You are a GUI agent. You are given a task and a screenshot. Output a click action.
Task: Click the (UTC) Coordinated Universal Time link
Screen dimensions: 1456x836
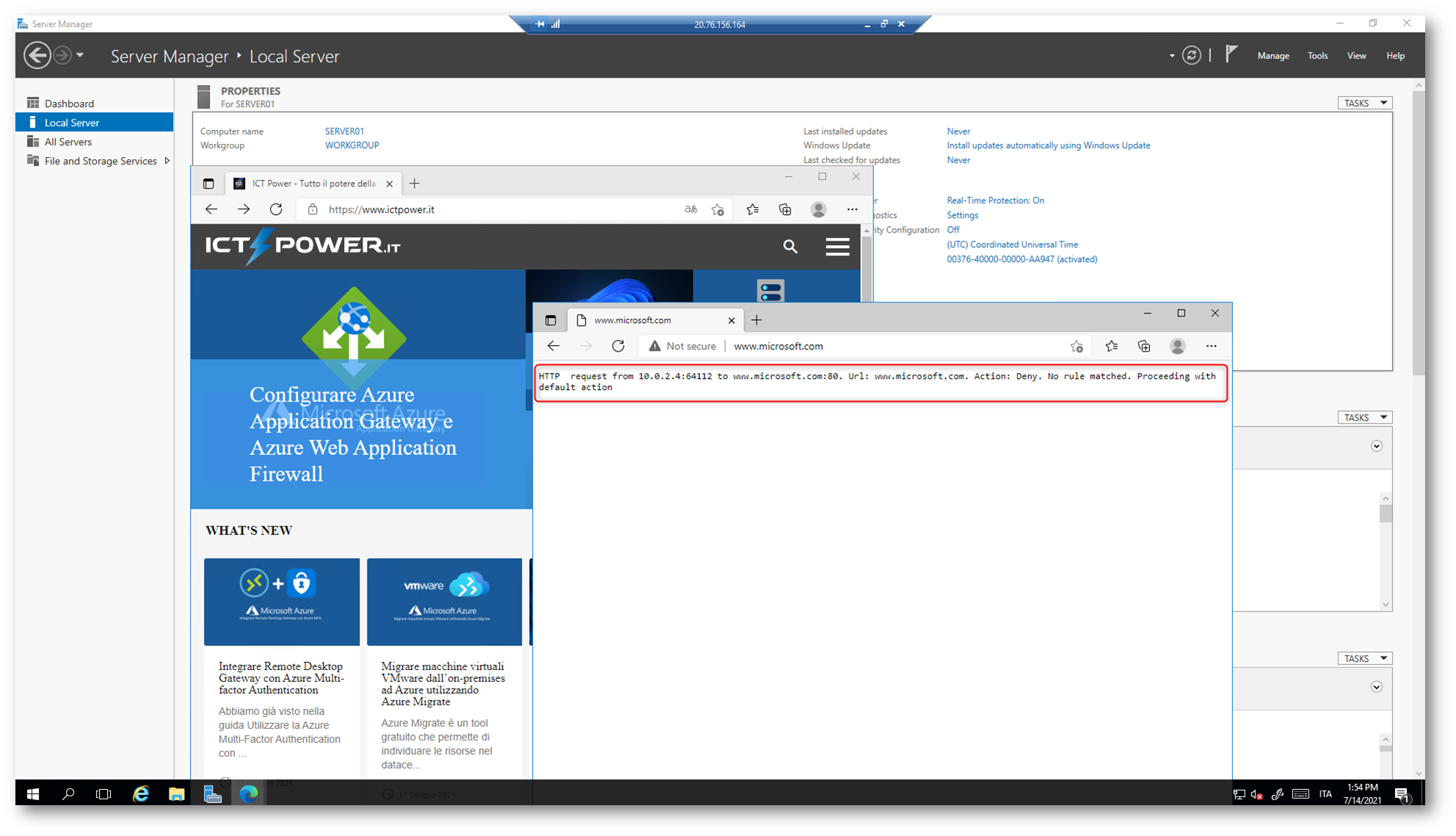coord(1012,244)
